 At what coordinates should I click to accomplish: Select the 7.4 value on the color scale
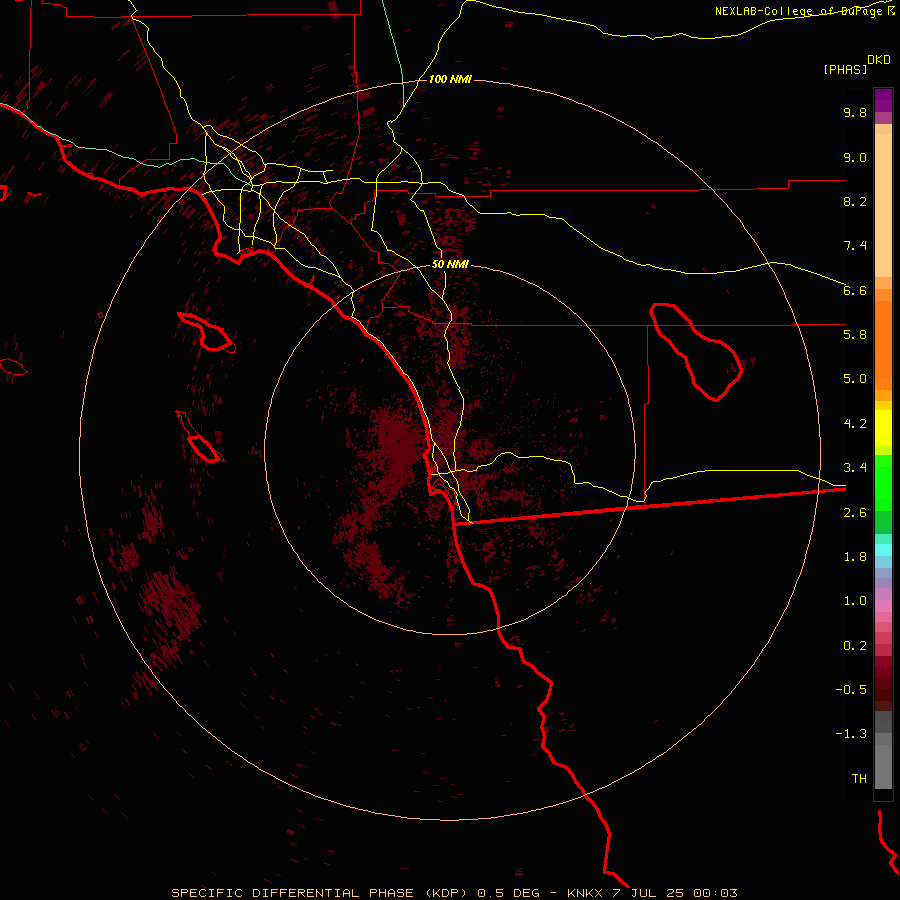(x=855, y=246)
